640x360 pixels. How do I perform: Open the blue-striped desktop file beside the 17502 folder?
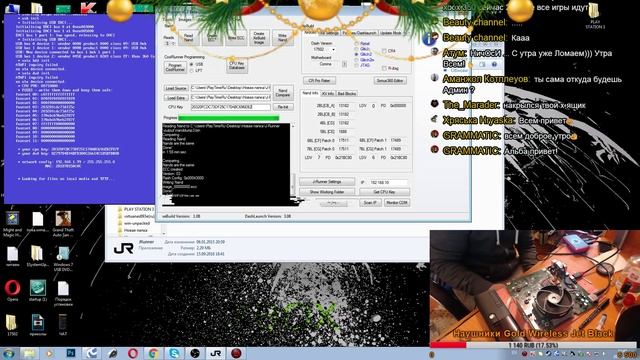tap(38, 325)
